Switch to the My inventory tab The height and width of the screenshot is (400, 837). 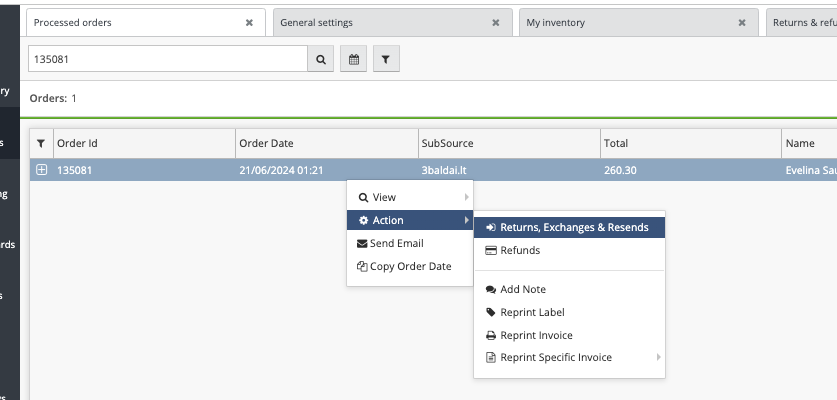coord(620,23)
